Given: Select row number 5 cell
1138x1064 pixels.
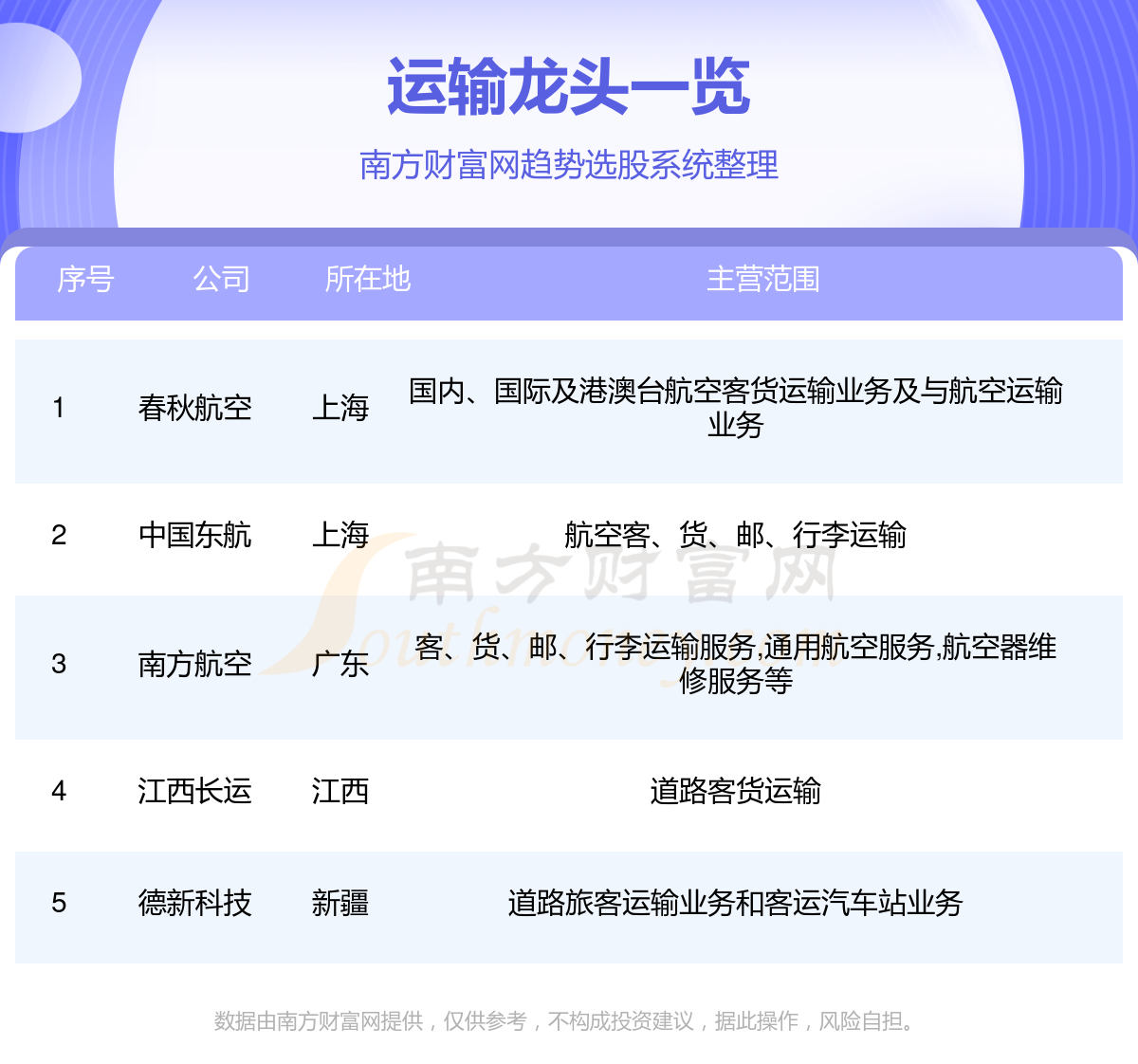Looking at the screenshot, I should 59,903.
